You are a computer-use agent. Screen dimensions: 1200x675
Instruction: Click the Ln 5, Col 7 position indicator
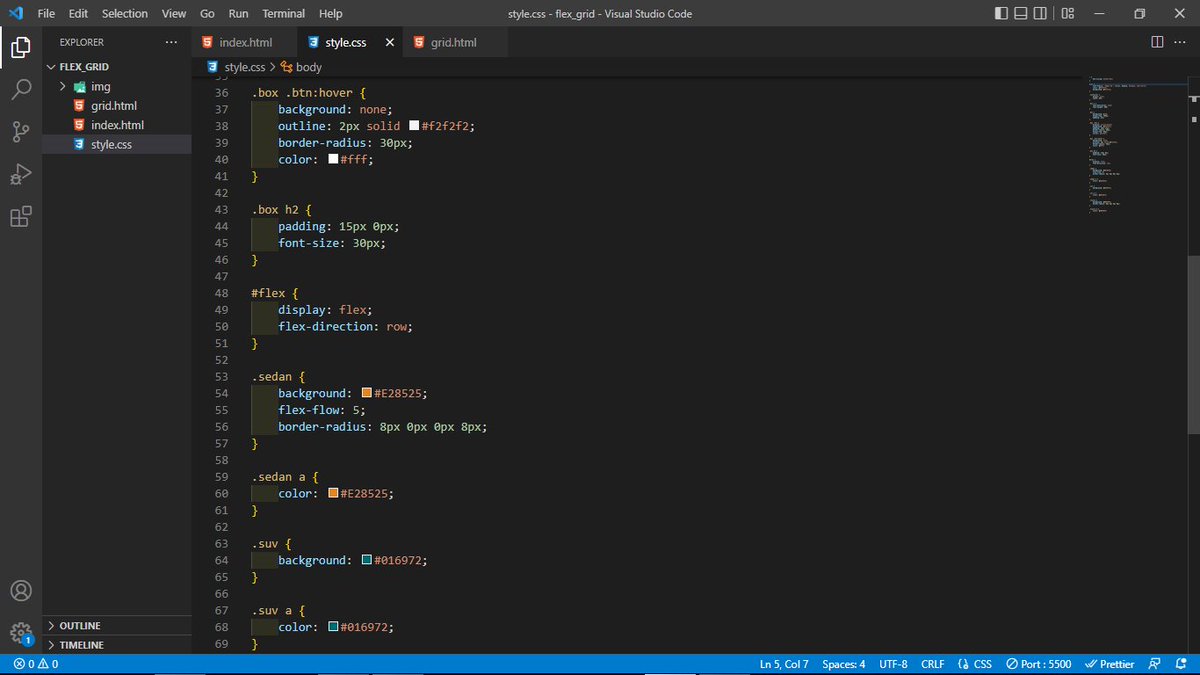tap(784, 664)
